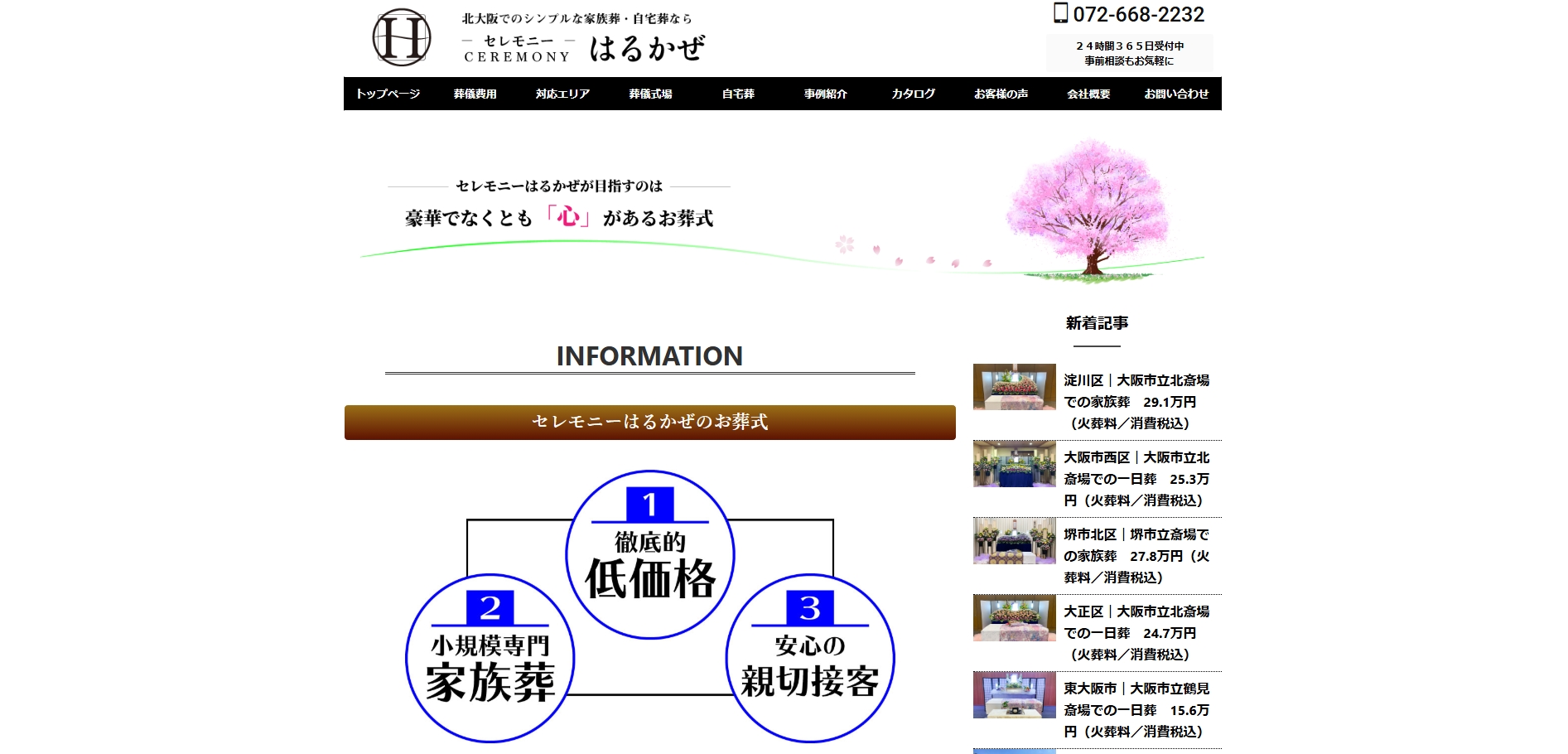
Task: Open トップページ in the navigation bar
Action: 388,94
